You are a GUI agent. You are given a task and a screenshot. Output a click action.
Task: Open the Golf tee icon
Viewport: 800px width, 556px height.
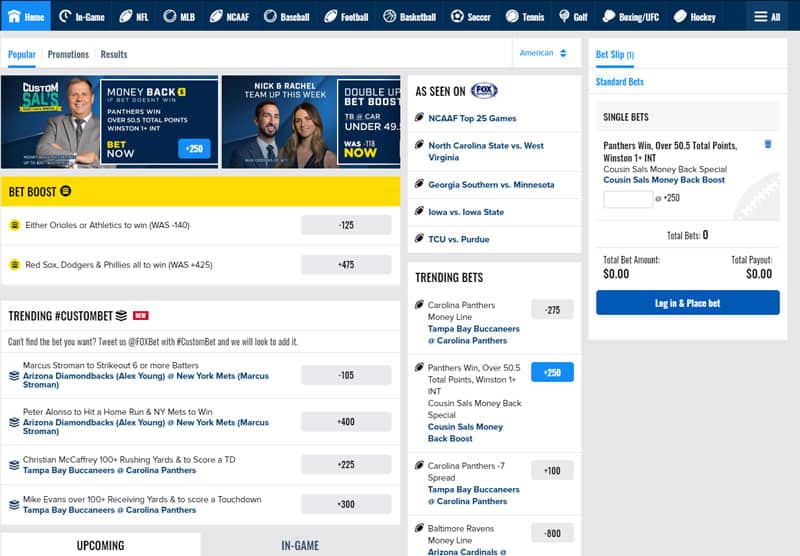(x=564, y=16)
